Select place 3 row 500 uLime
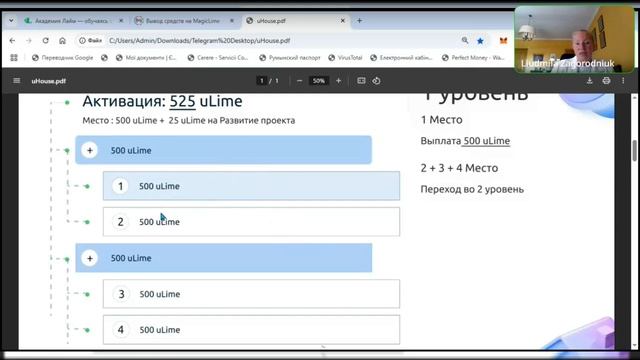Screen dimensions: 640x360 click(x=251, y=293)
